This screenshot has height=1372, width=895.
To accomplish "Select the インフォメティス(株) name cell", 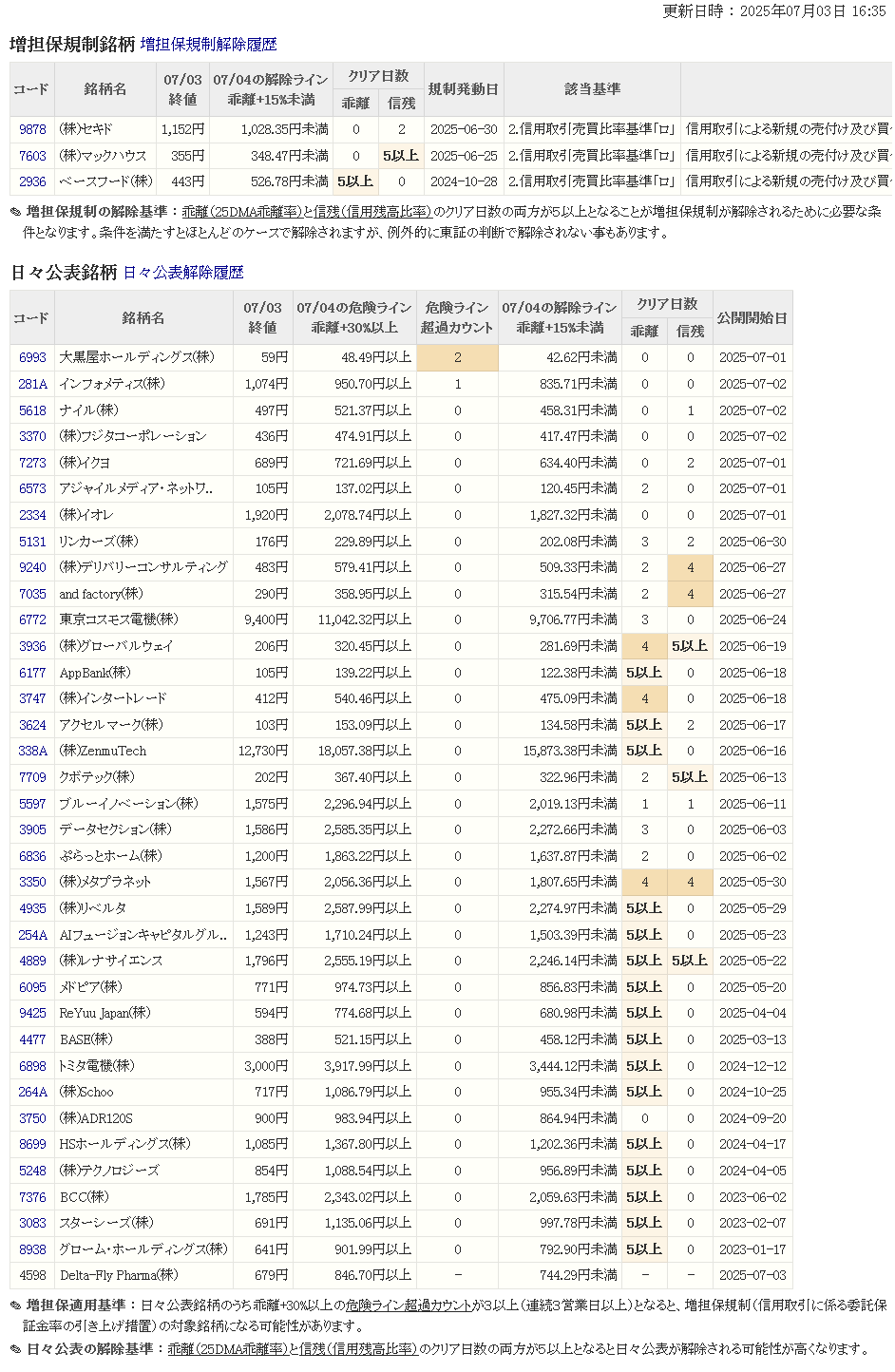I will 143,384.
